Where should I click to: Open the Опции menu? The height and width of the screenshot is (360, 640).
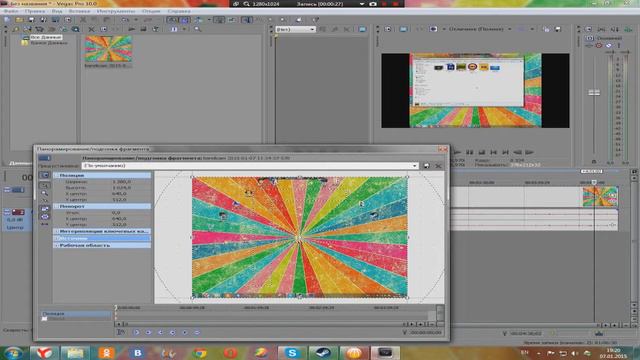(x=151, y=11)
